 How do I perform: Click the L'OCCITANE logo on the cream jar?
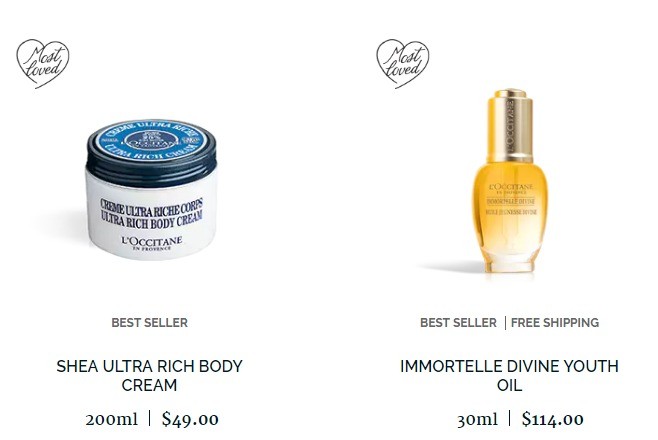coord(152,243)
